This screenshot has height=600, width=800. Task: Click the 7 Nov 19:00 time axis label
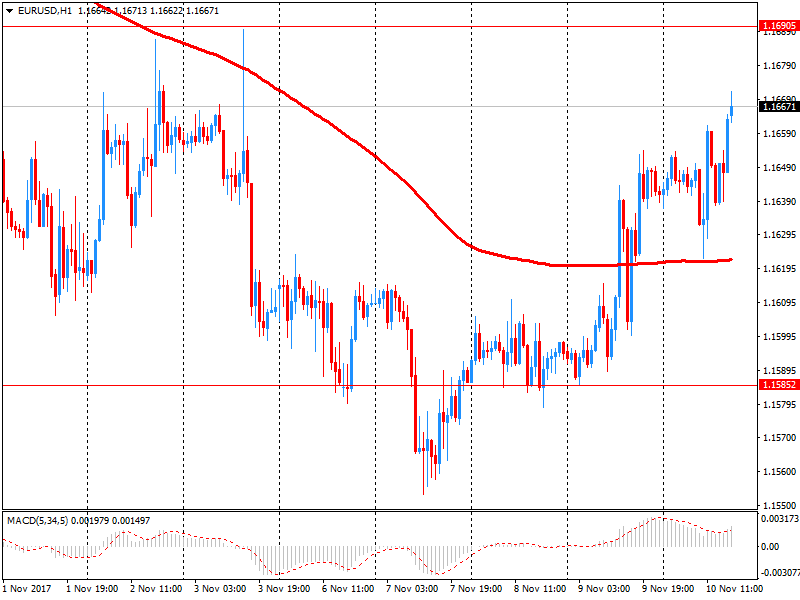[x=476, y=588]
